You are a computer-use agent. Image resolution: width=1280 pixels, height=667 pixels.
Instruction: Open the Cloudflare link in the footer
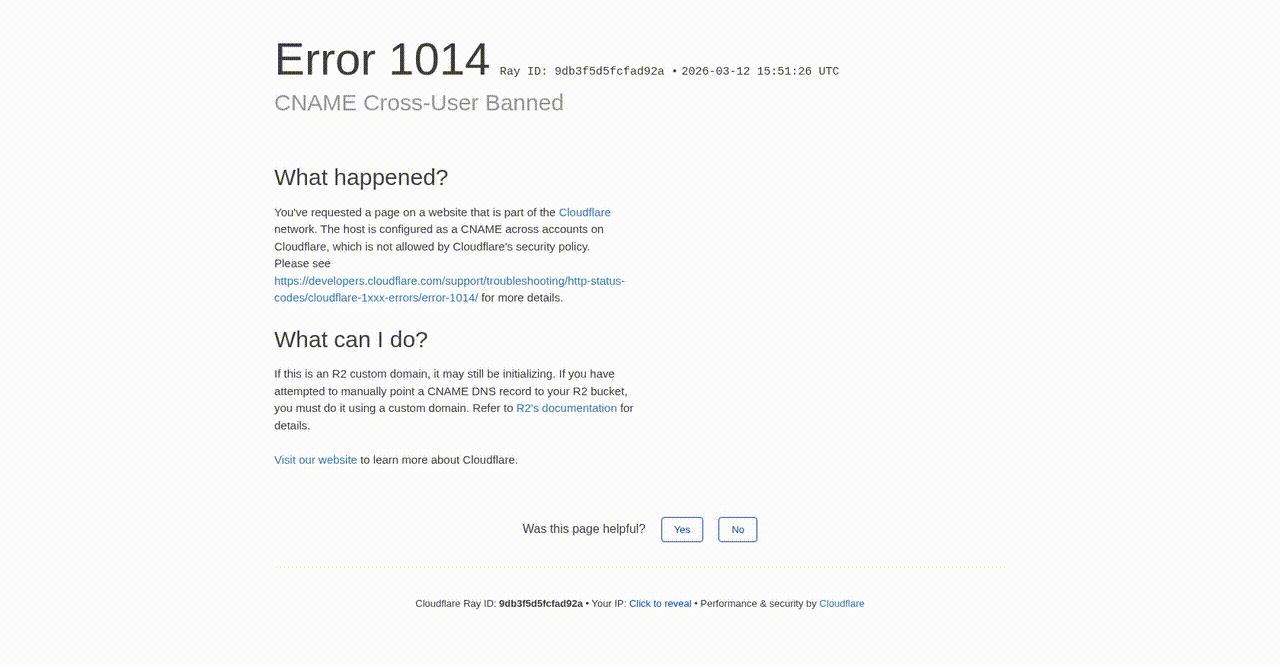[842, 604]
